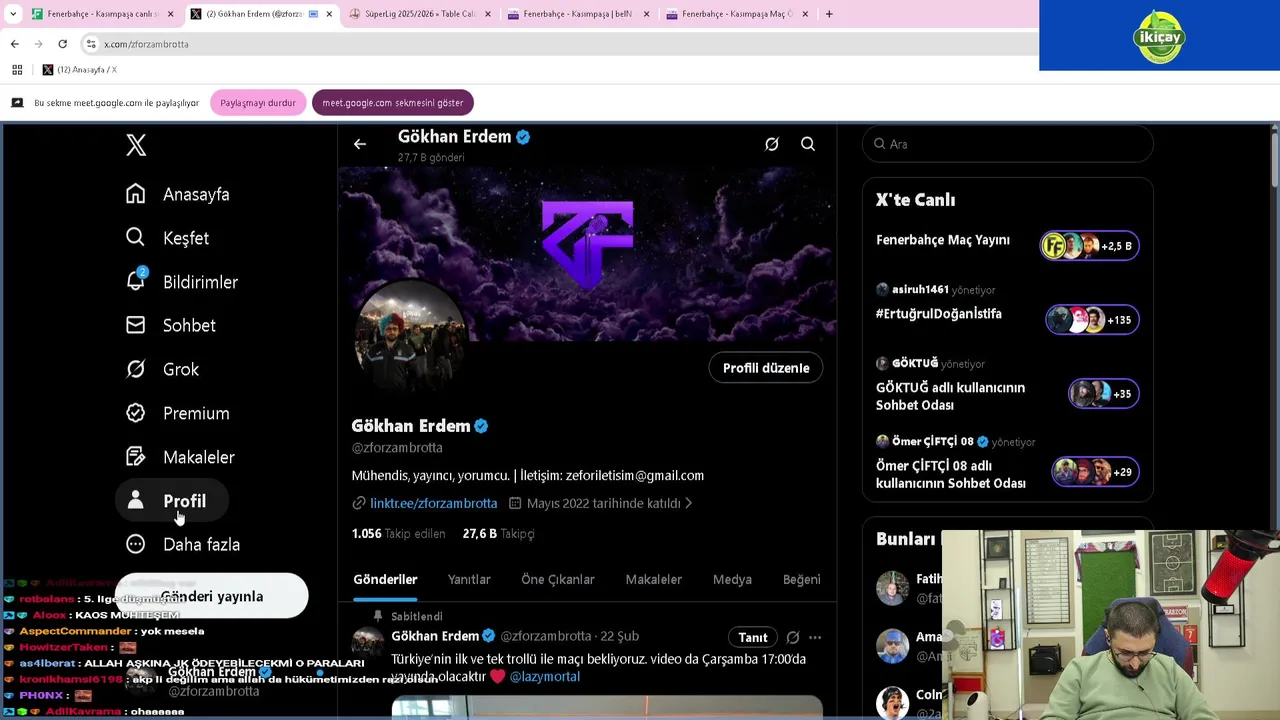1280x720 pixels.
Task: Open a new browser tab
Action: [829, 14]
